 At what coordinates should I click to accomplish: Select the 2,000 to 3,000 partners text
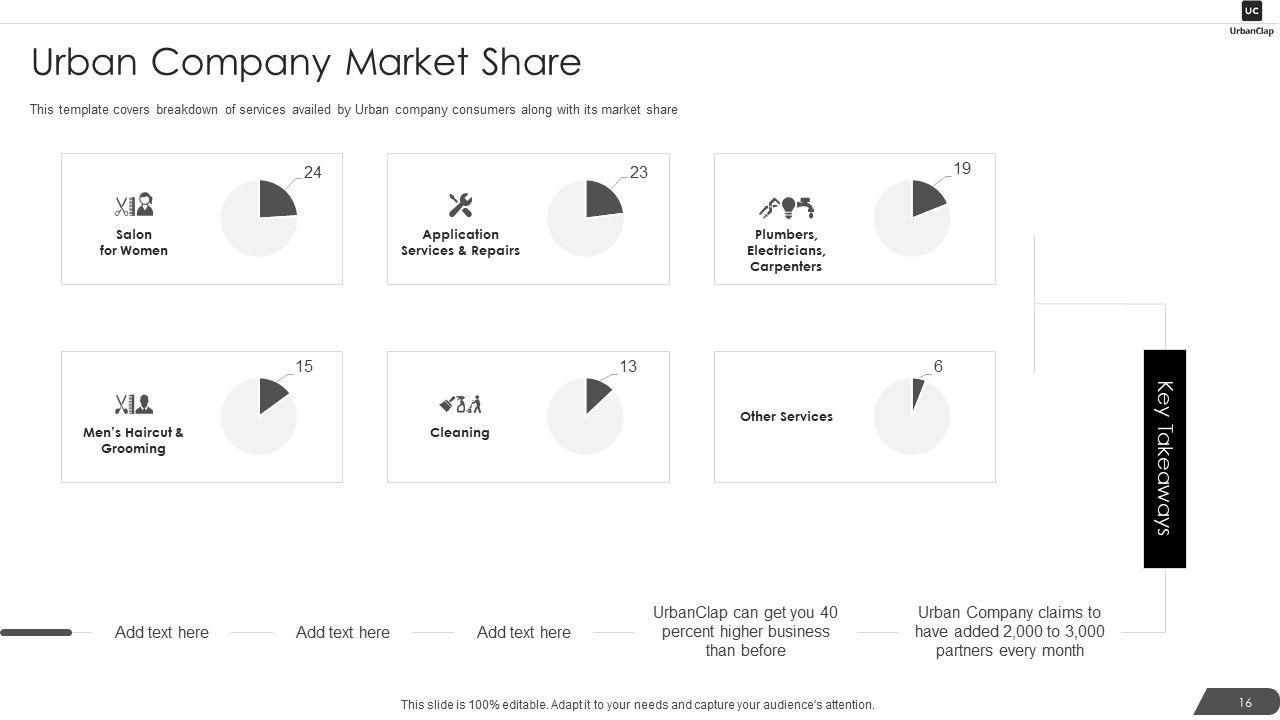pyautogui.click(x=1009, y=631)
